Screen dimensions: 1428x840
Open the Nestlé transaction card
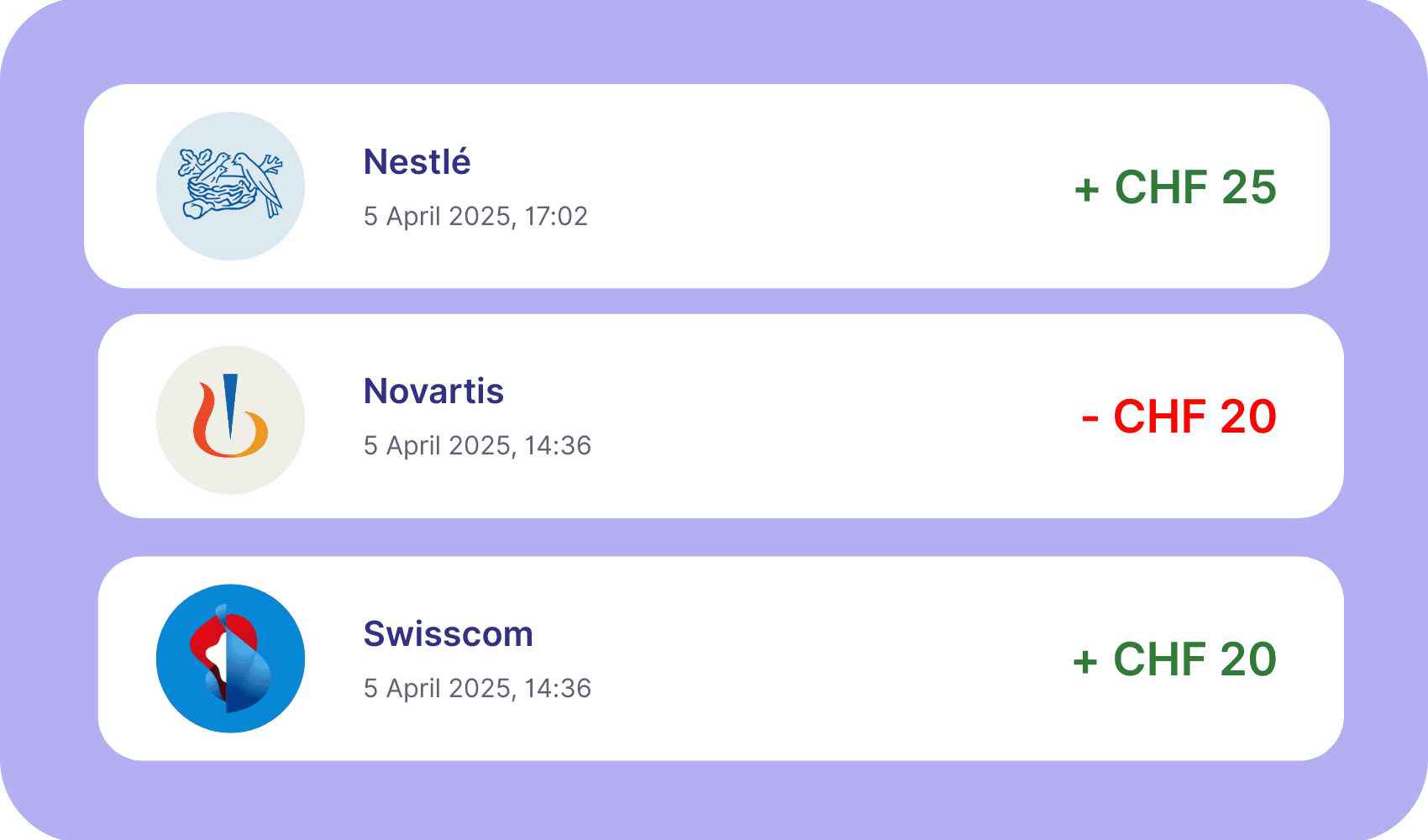coord(706,186)
